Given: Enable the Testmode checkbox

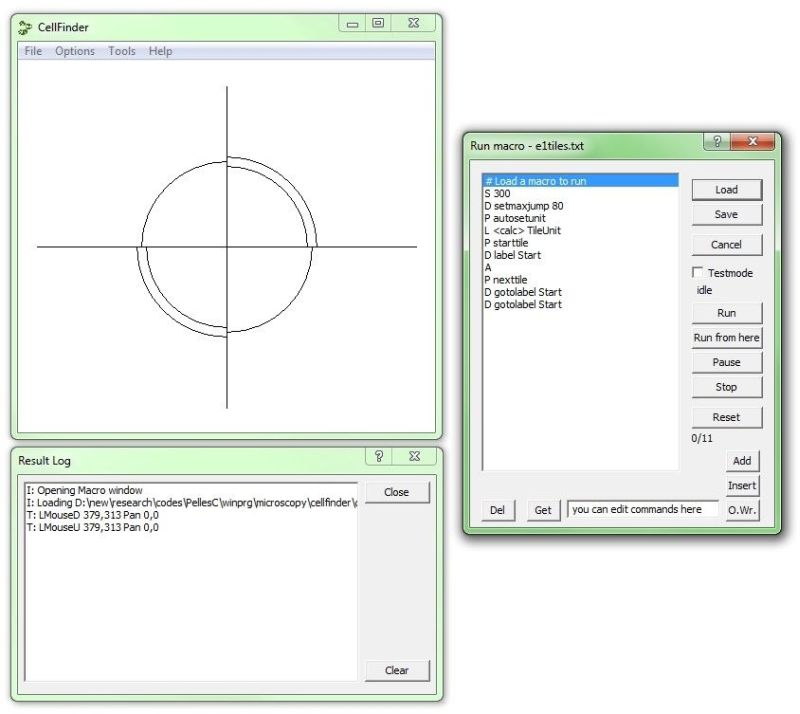Looking at the screenshot, I should click(x=697, y=272).
